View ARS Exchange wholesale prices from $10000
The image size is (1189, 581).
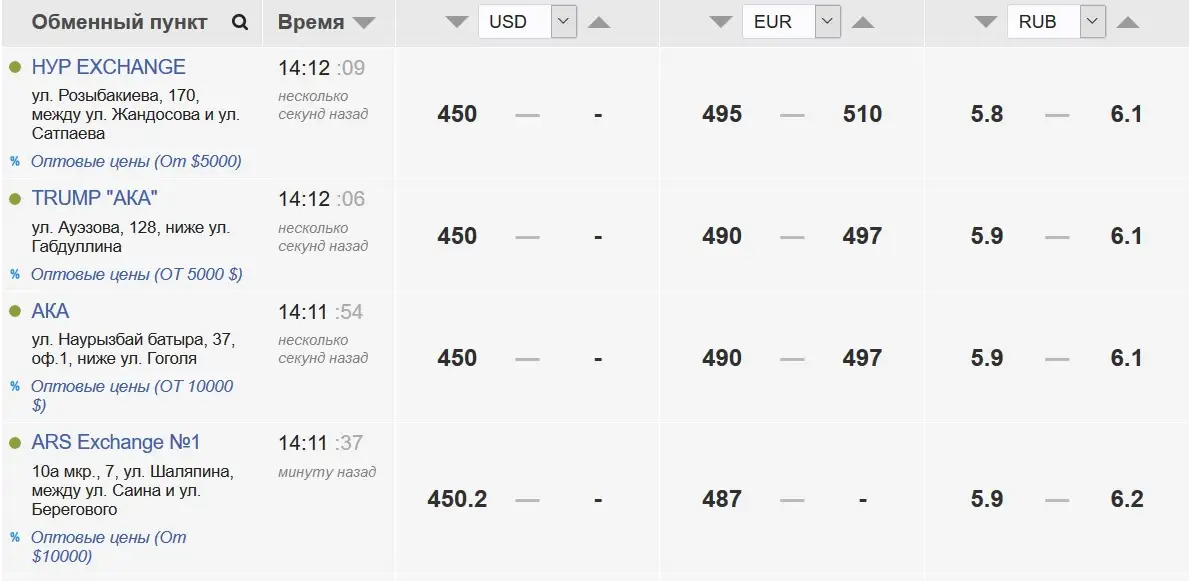108,547
